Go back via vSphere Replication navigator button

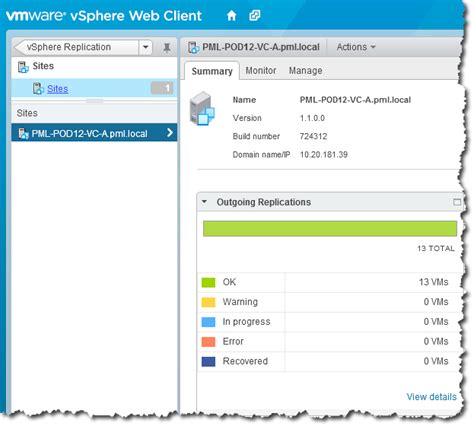coord(77,47)
